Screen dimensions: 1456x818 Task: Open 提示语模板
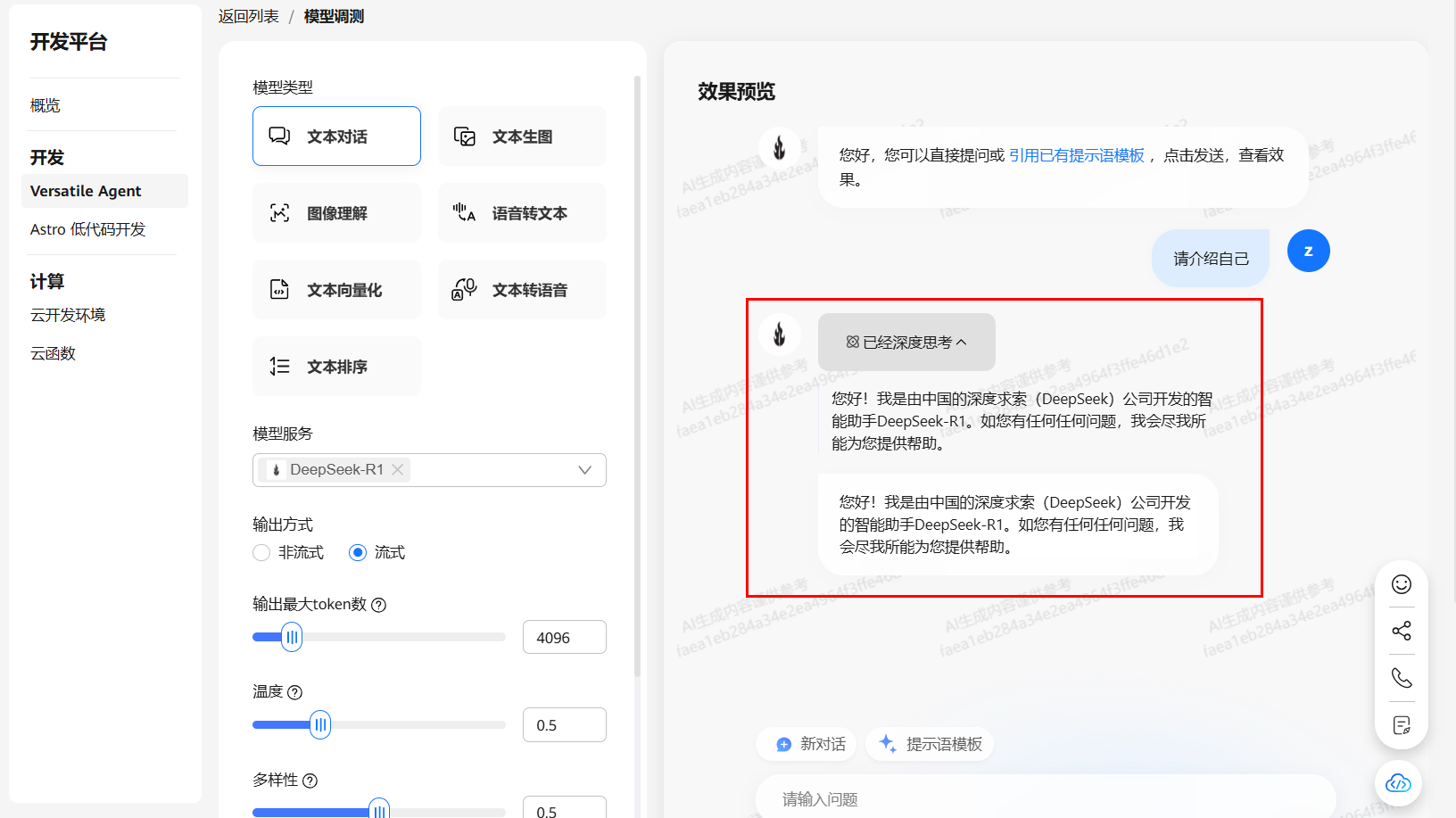pyautogui.click(x=930, y=744)
